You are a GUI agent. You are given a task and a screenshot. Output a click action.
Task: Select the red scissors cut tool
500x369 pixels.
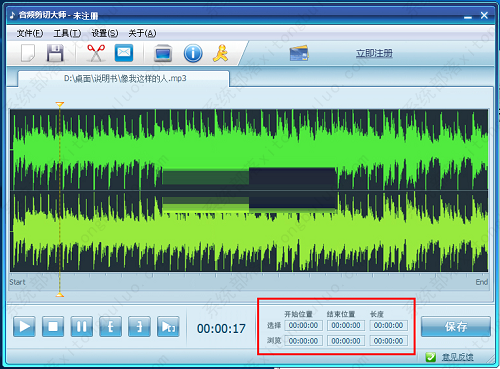(x=96, y=53)
